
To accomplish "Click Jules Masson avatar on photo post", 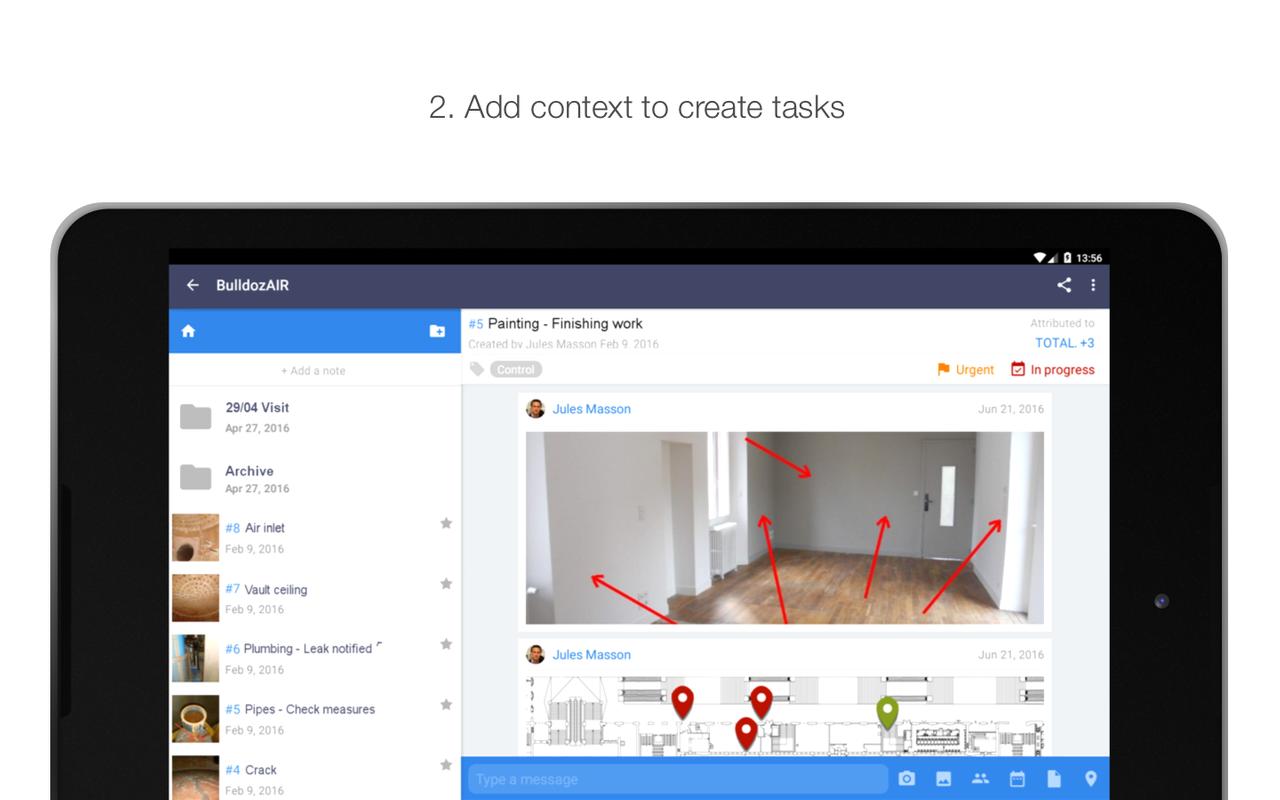I will coord(536,409).
